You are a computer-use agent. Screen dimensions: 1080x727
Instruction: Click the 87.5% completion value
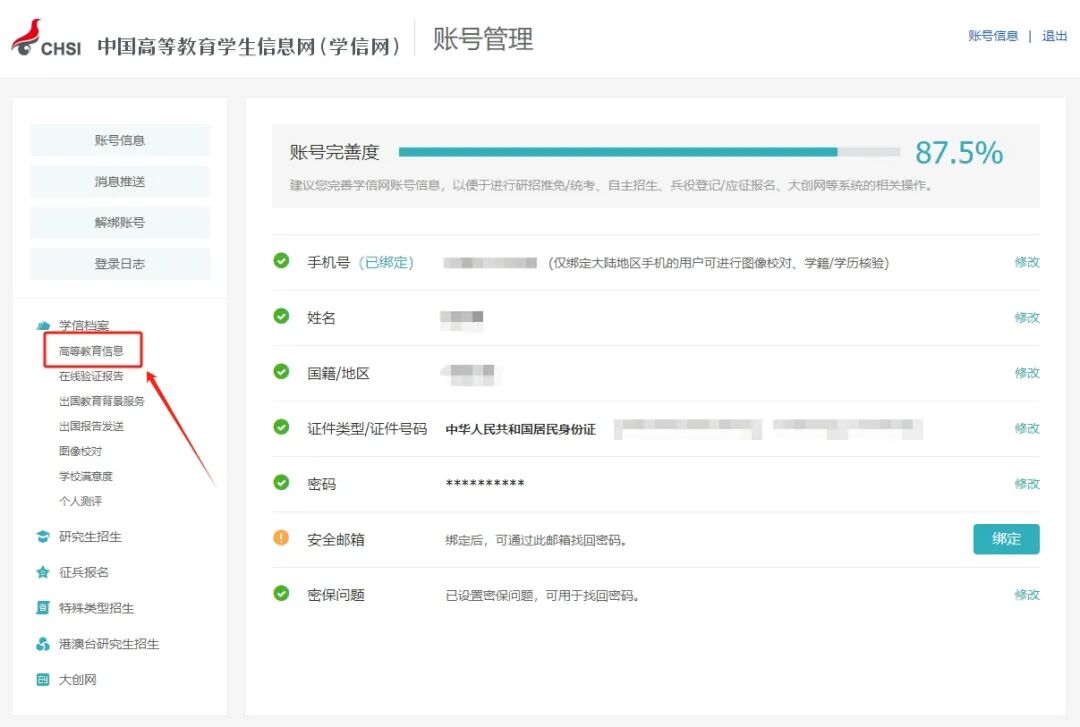[x=959, y=152]
